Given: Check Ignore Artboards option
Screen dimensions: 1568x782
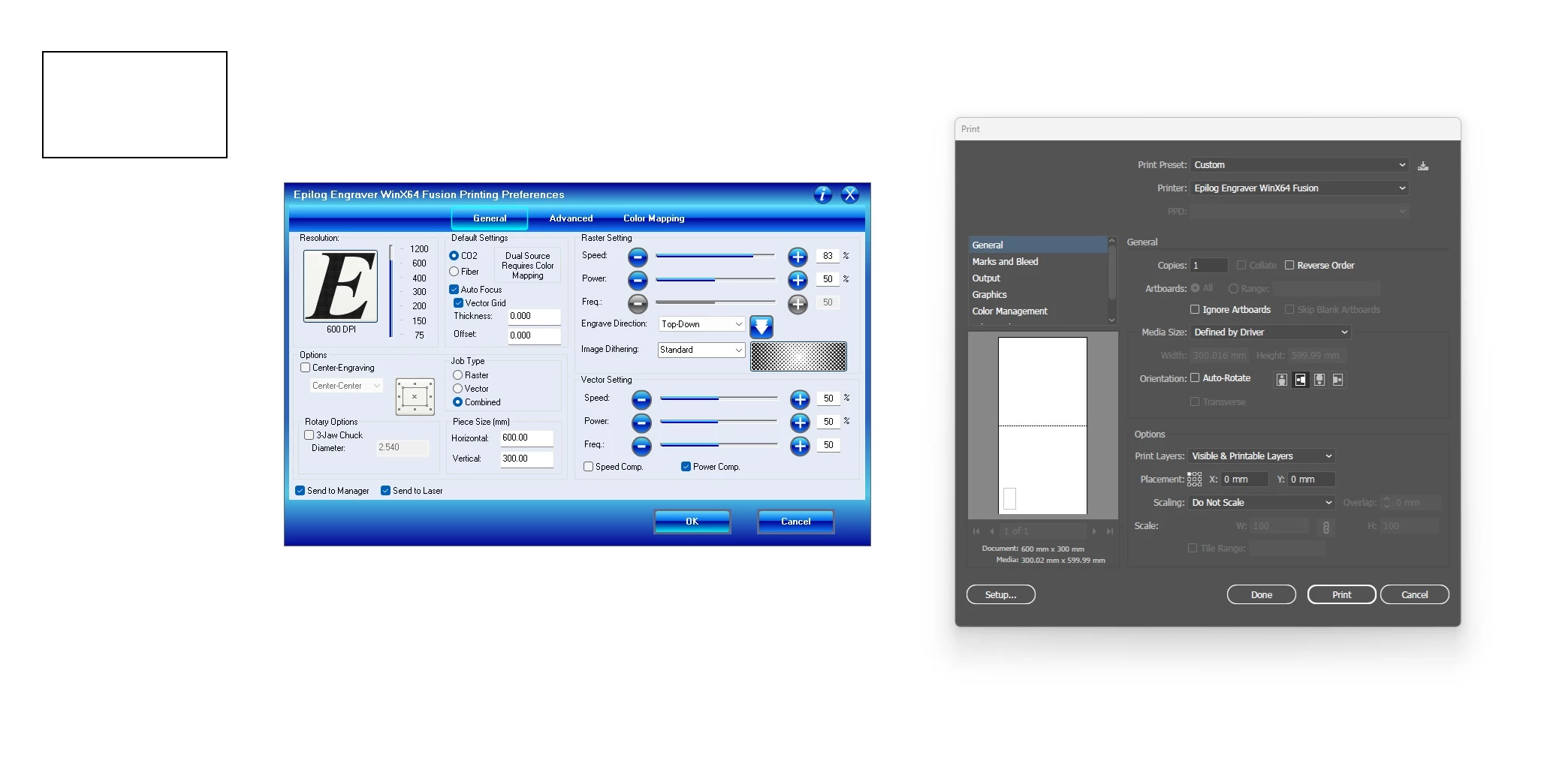Looking at the screenshot, I should point(1195,310).
